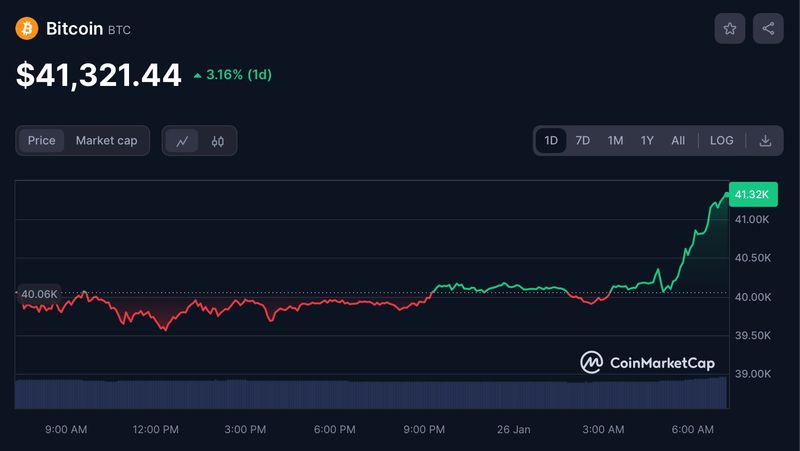The height and width of the screenshot is (451, 800).
Task: Click the volume bars below the chart
Action: click(370, 393)
